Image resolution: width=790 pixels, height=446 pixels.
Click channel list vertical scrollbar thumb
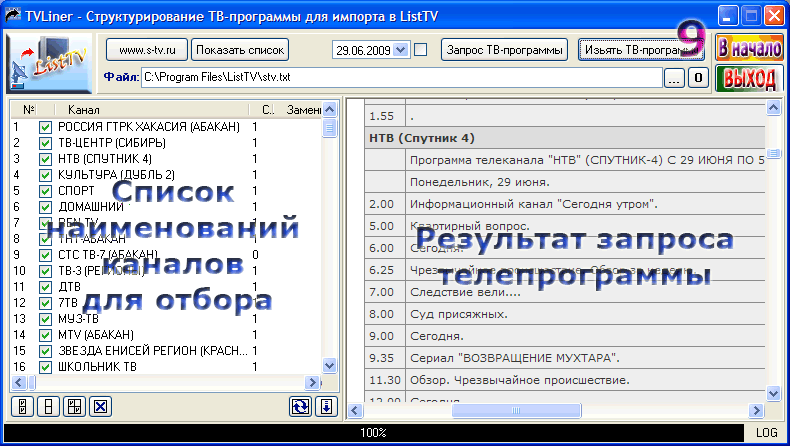point(330,128)
